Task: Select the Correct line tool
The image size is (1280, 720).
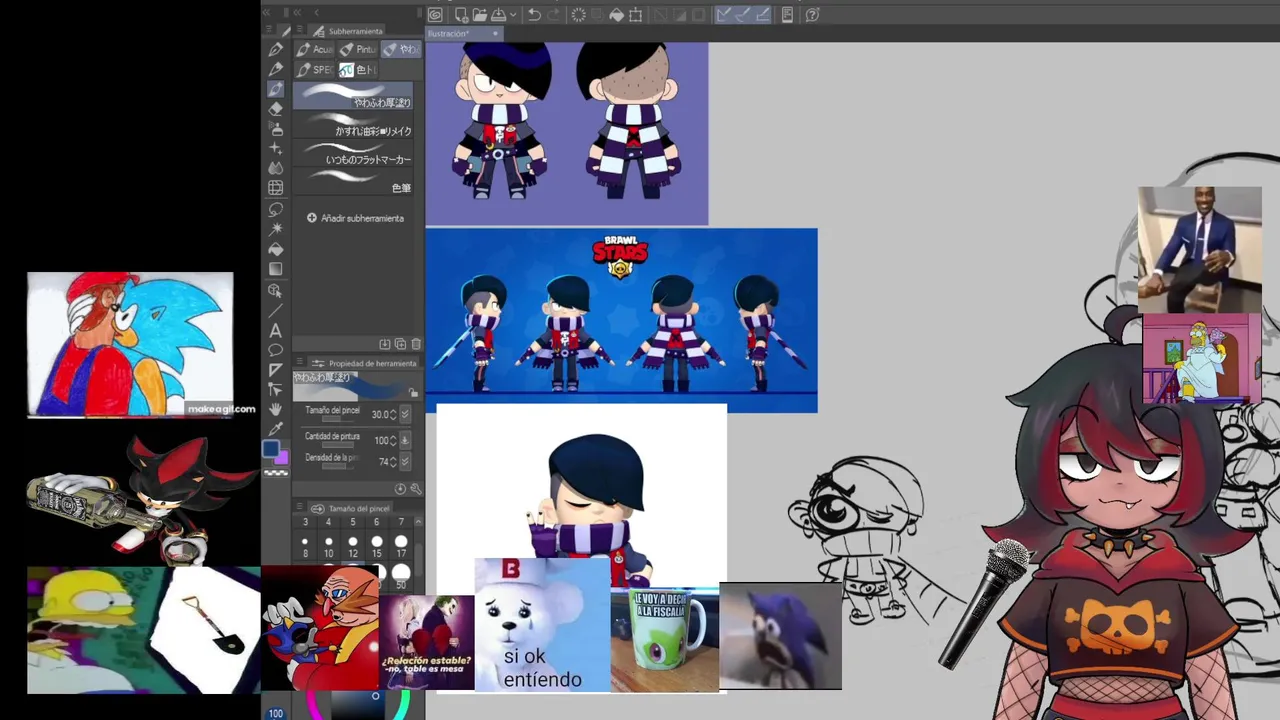Action: click(x=275, y=389)
